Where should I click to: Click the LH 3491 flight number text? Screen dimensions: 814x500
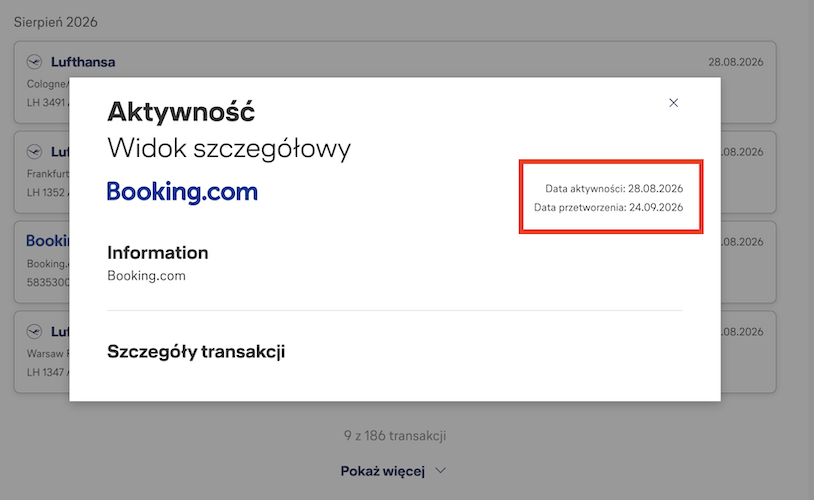pos(46,102)
